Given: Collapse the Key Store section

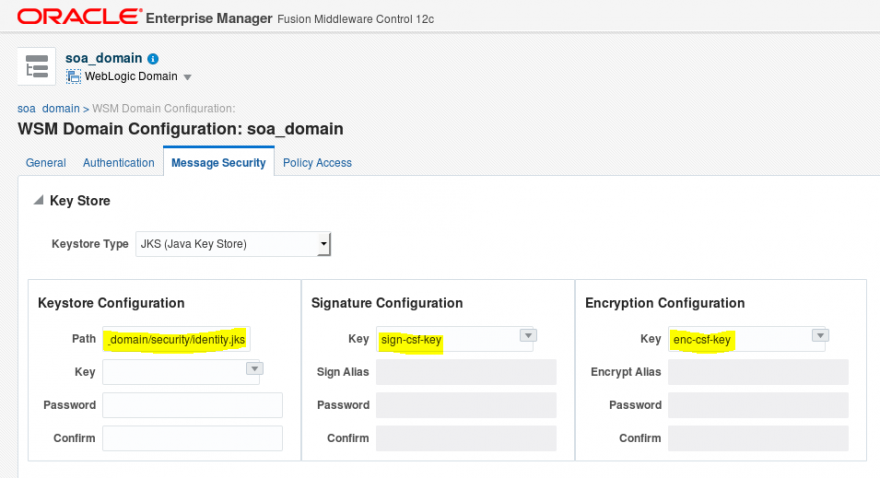Looking at the screenshot, I should 38,200.
